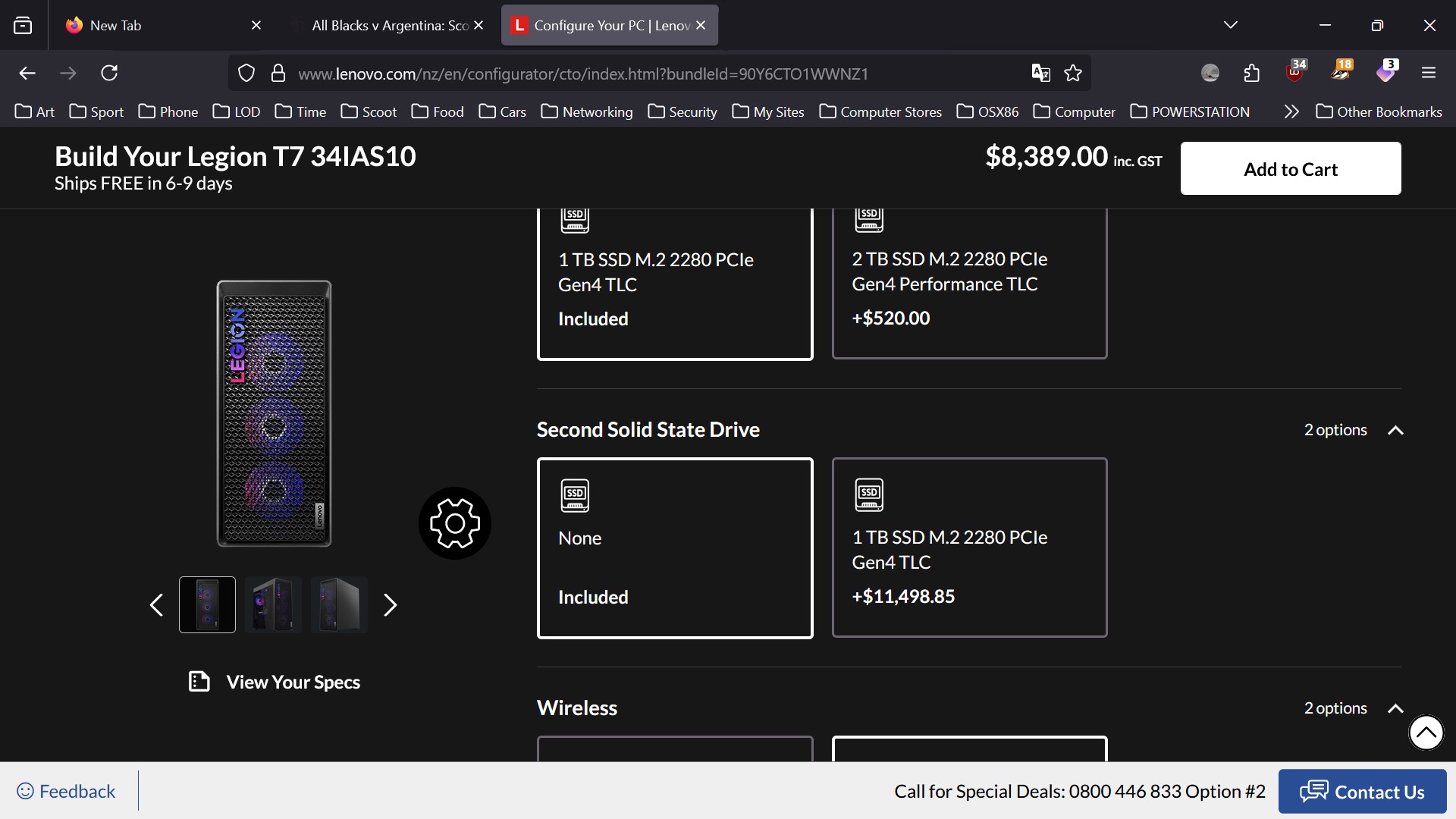Click Add to Cart button
Image resolution: width=1456 pixels, height=819 pixels.
(x=1290, y=168)
